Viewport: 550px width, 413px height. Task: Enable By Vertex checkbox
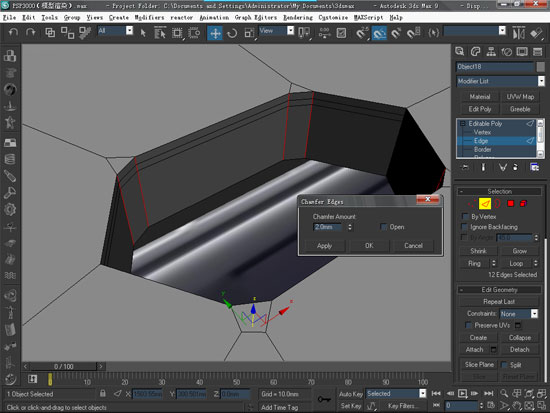[465, 217]
